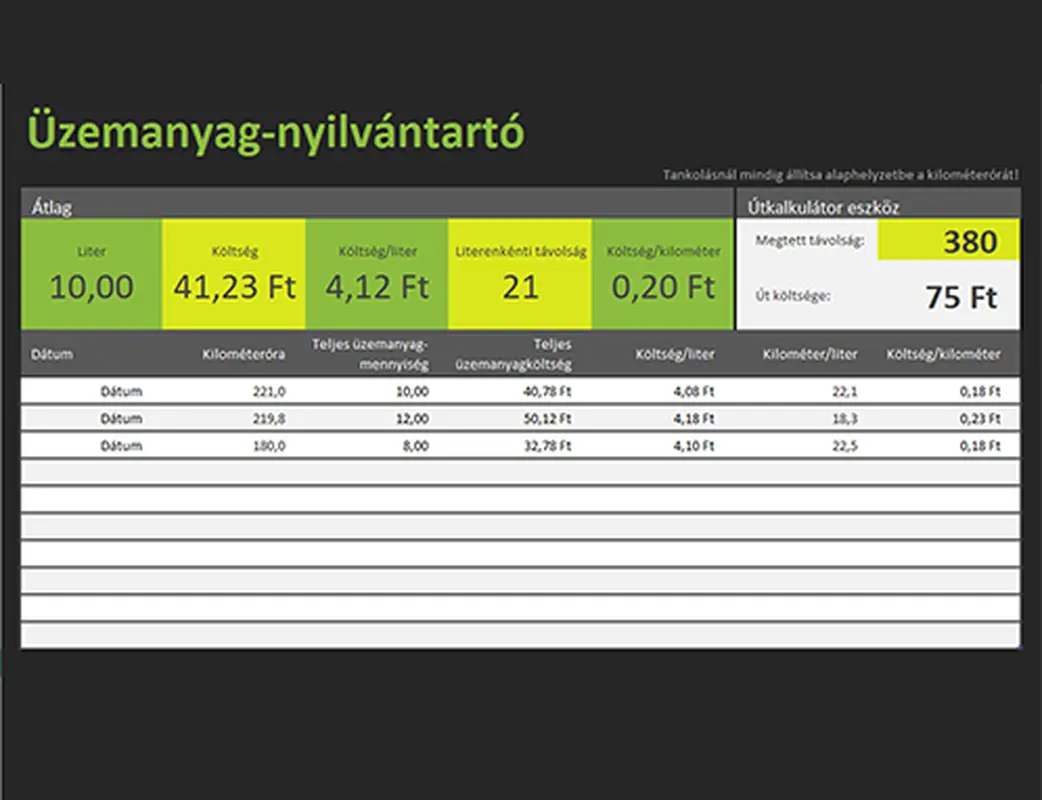Viewport: 1042px width, 800px height.
Task: Select the Költség/kilométer cell showing 0,20 Ft
Action: (x=660, y=287)
